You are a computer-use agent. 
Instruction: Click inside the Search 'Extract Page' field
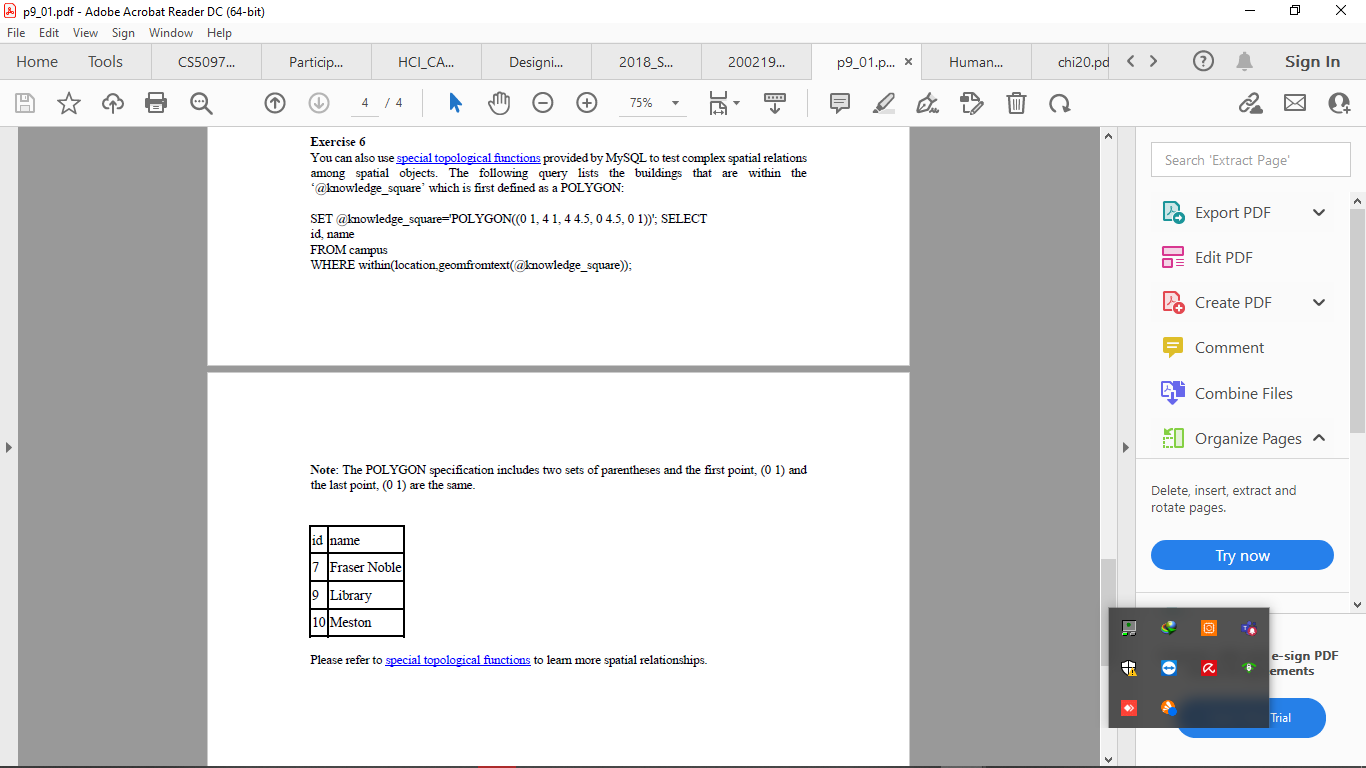point(1250,159)
